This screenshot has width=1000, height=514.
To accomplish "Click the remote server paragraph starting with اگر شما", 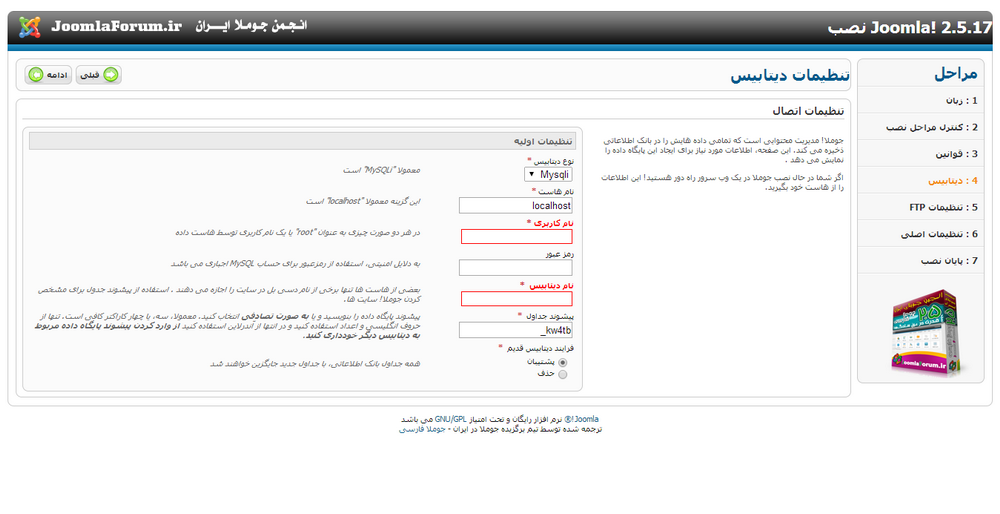I will [x=723, y=182].
